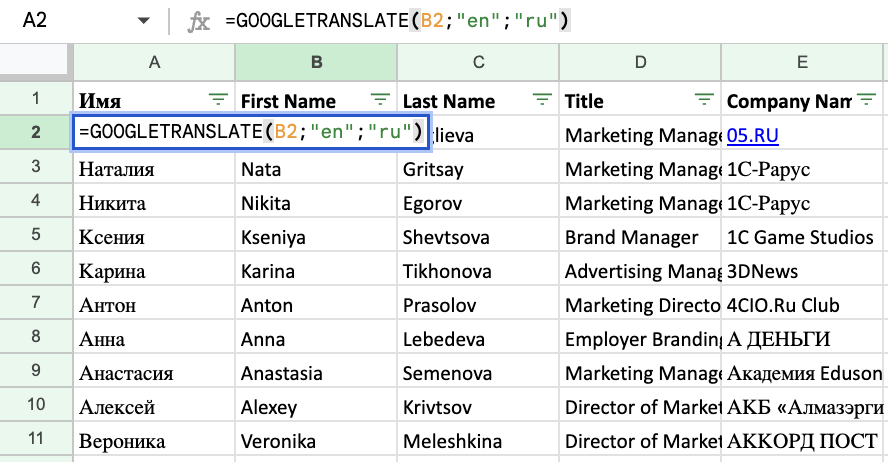Open the Company Name column filter icon
Viewport: 888px width, 462px height.
pyautogui.click(x=866, y=100)
